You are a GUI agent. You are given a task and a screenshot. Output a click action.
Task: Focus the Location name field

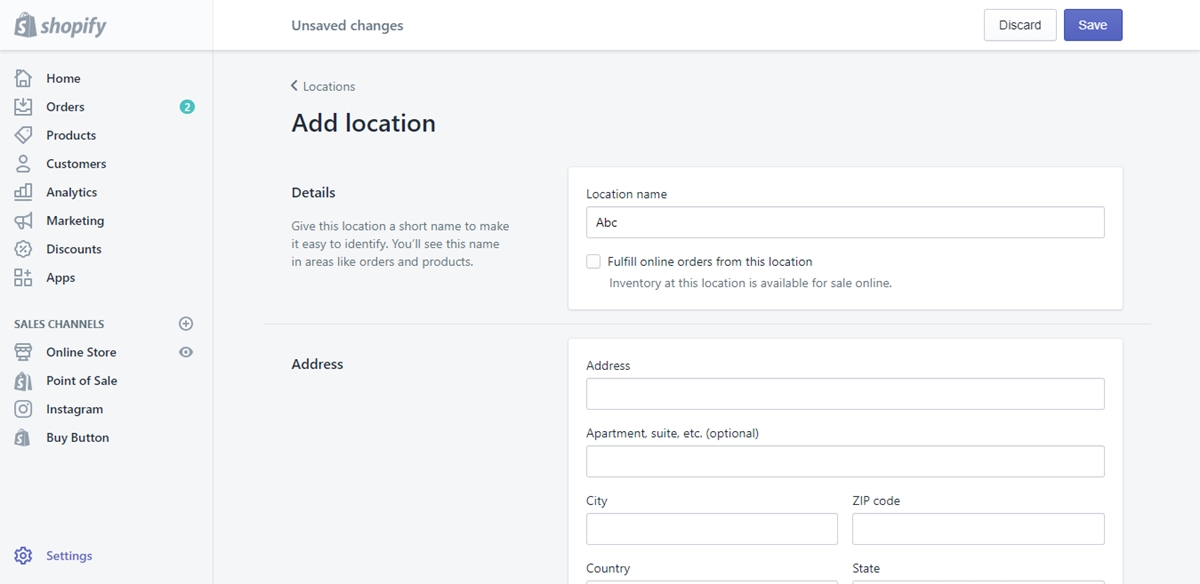[x=845, y=222]
